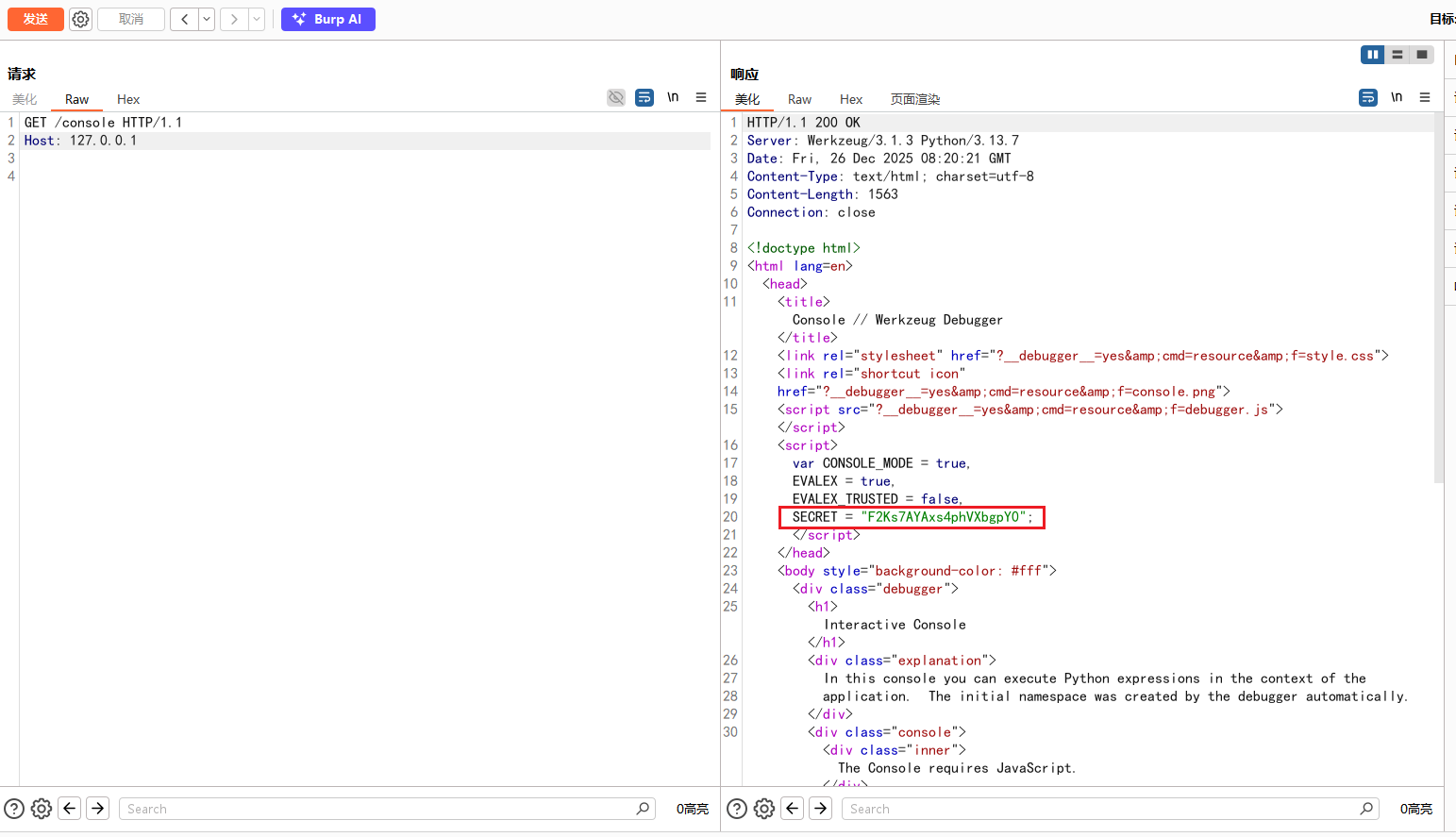Open search settings gear under response panel
1456x837 pixels.
[x=764, y=809]
